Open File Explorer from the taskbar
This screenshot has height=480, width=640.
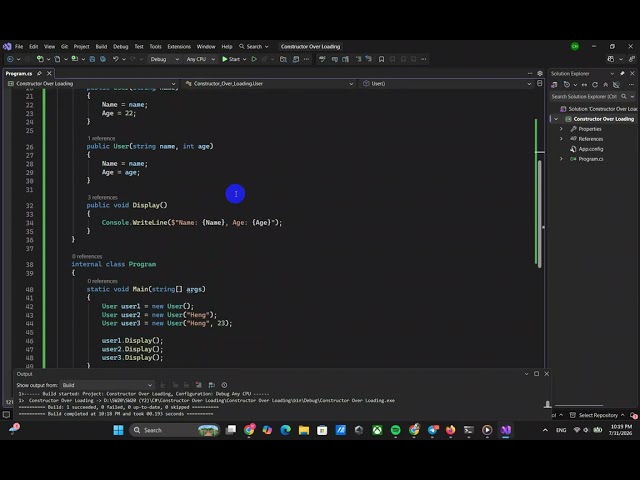(304, 430)
